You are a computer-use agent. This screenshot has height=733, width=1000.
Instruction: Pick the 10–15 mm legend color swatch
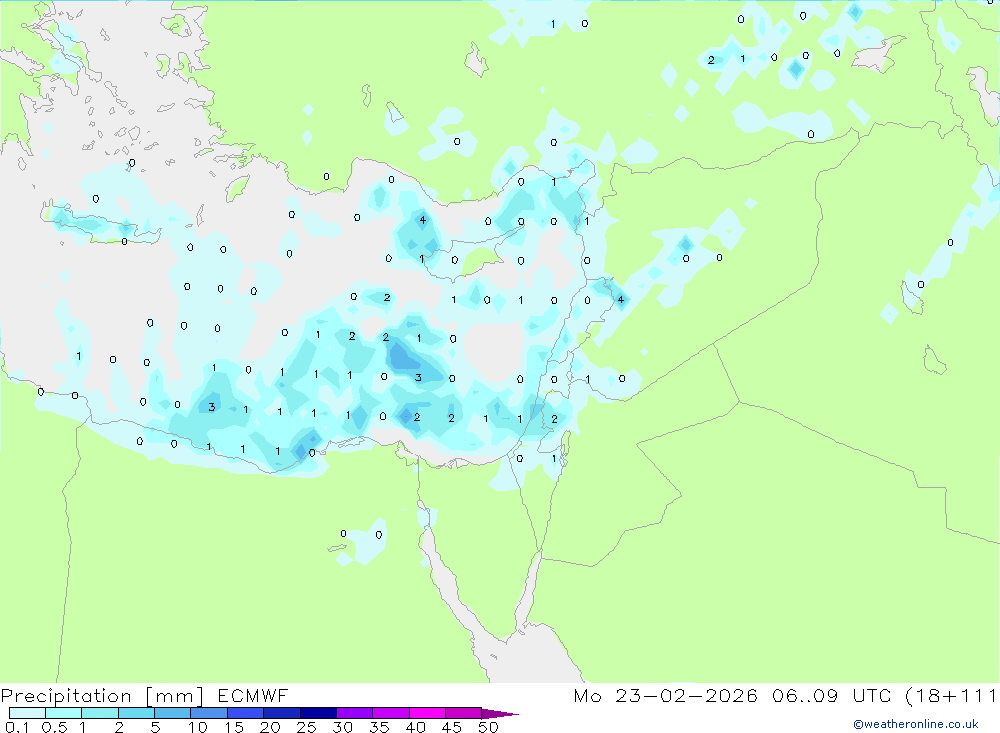209,713
